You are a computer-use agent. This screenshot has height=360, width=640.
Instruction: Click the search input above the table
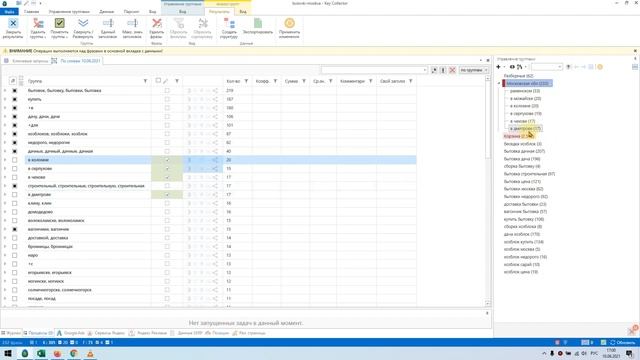374,70
